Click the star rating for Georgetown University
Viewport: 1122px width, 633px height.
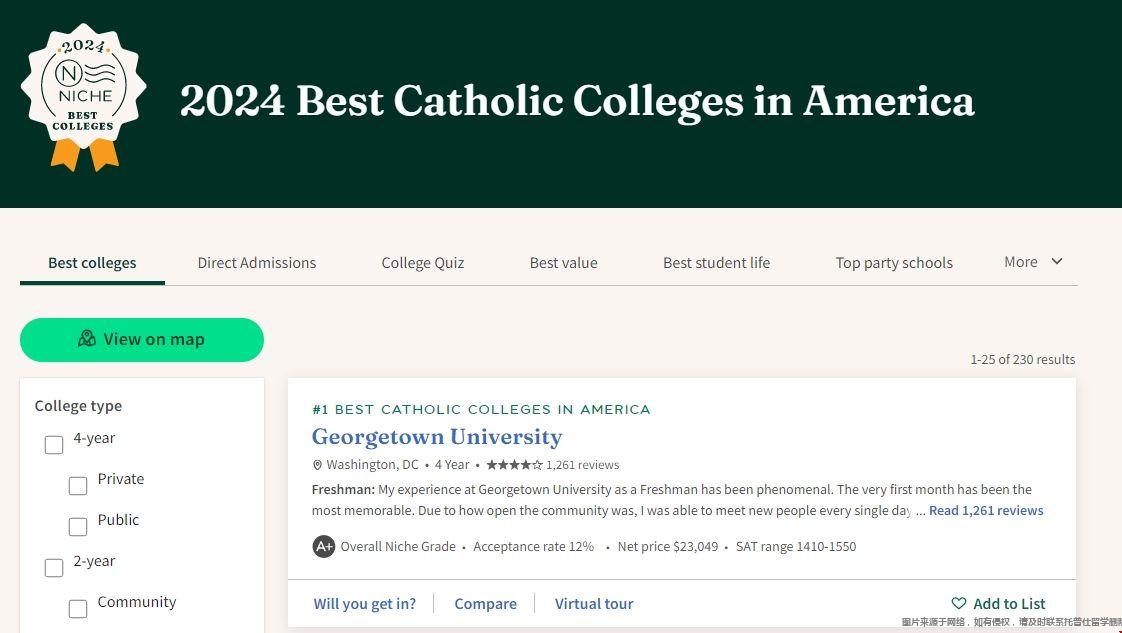coord(514,465)
